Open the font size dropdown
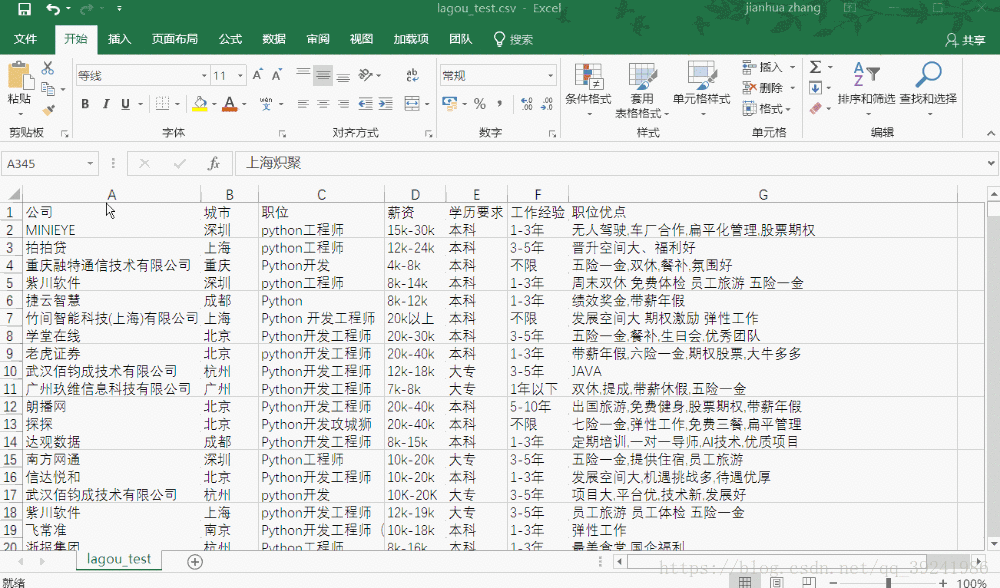The width and height of the screenshot is (1000, 588). tap(240, 76)
